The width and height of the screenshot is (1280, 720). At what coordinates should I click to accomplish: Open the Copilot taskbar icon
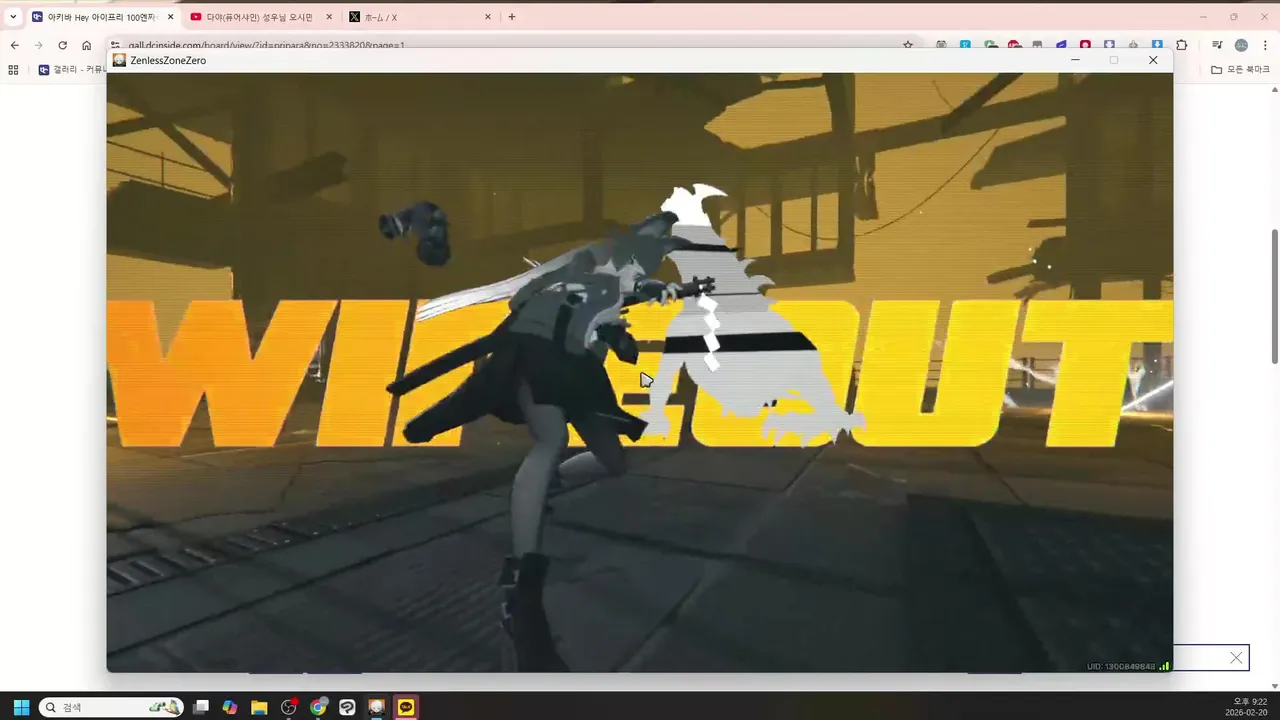pyautogui.click(x=230, y=707)
